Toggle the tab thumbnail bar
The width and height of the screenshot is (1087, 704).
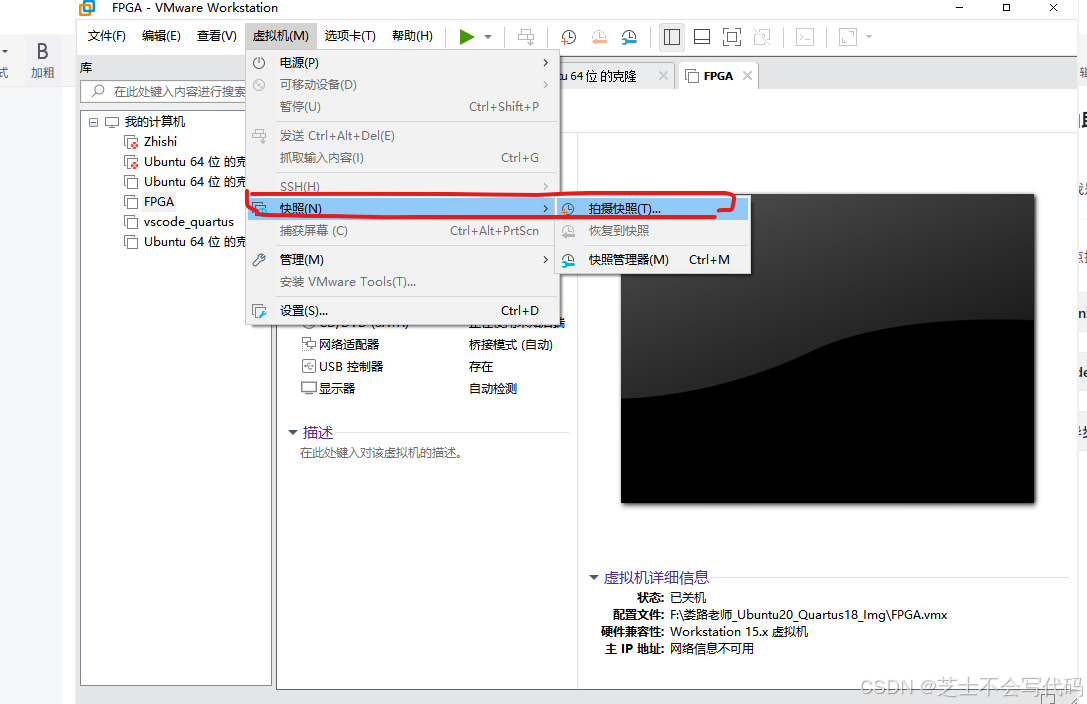point(701,36)
